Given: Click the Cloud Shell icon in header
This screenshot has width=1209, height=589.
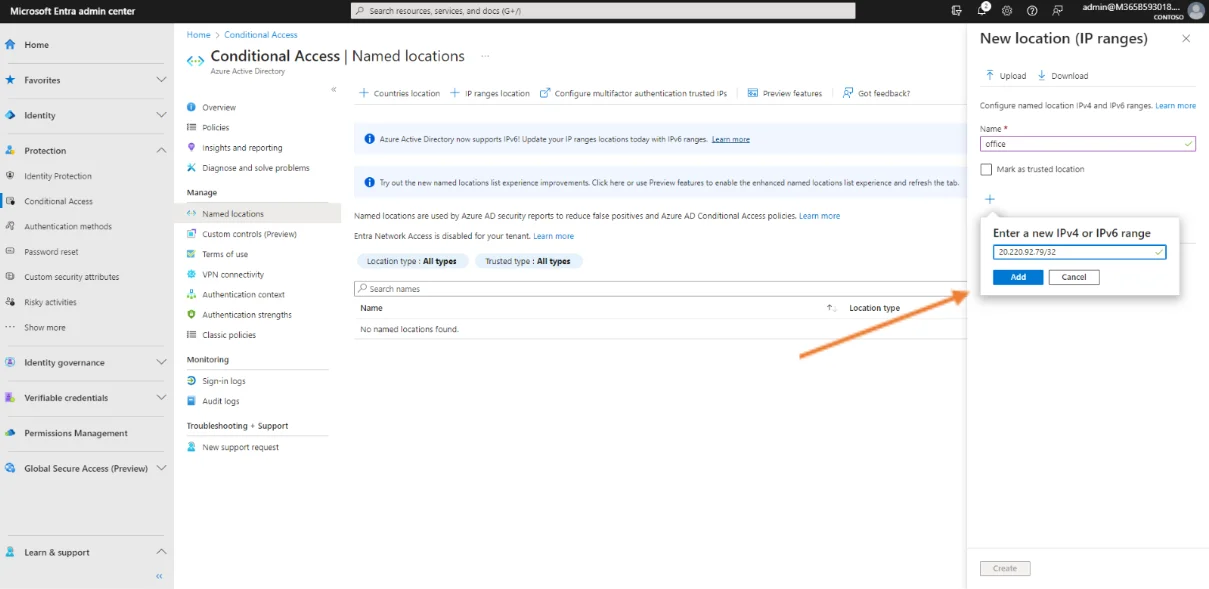Looking at the screenshot, I should 957,11.
